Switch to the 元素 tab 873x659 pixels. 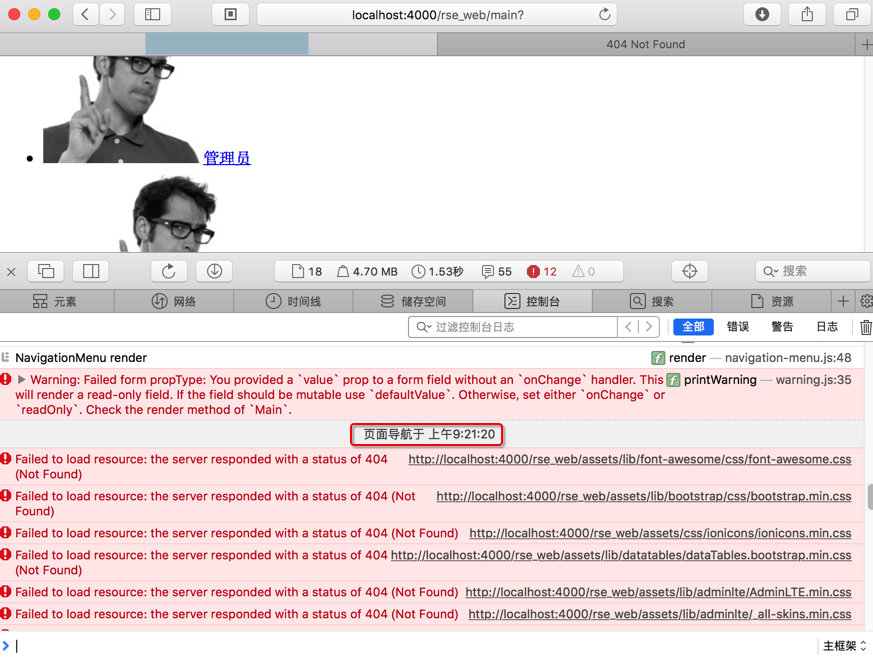click(54, 301)
